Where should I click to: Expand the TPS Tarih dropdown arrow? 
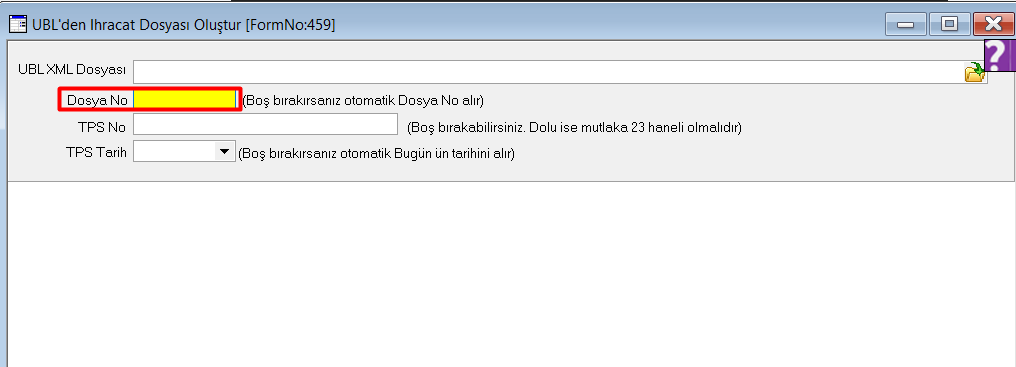point(224,152)
